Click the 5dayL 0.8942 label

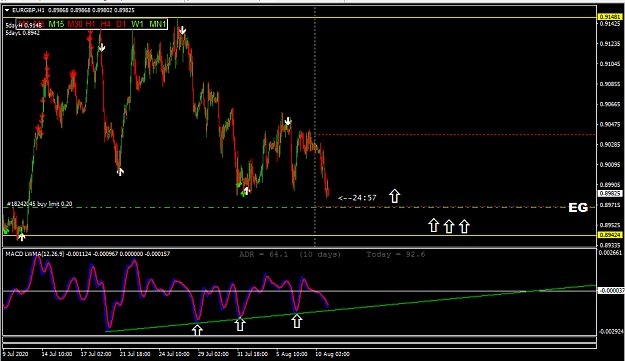(22, 33)
